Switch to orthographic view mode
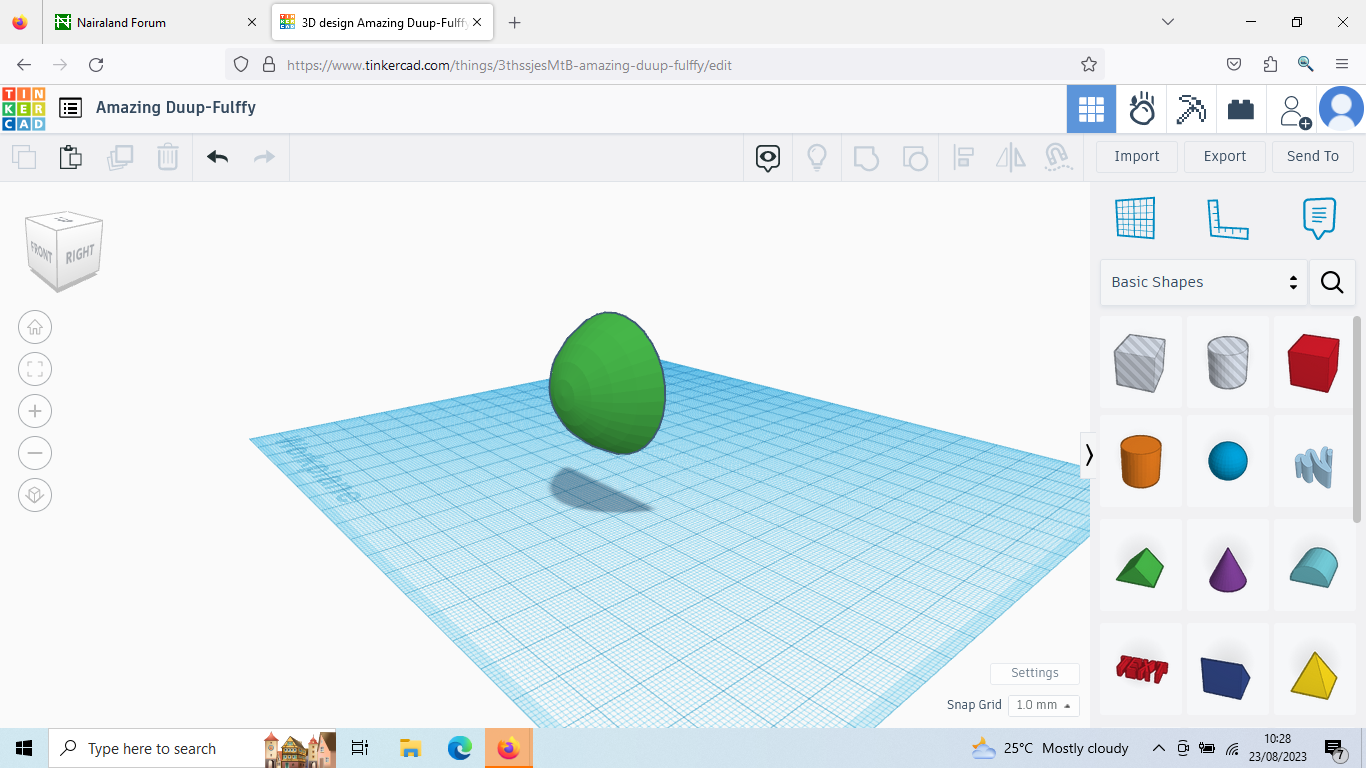 35,495
